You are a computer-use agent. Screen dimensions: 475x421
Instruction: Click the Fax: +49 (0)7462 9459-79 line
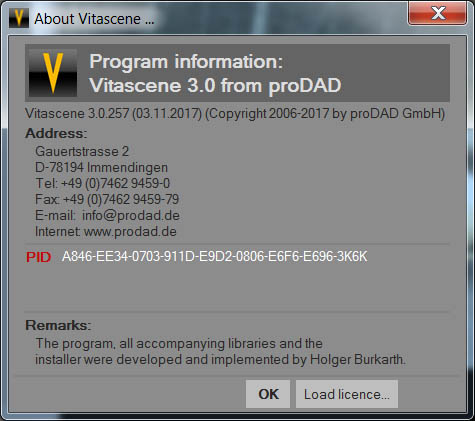click(x=107, y=199)
